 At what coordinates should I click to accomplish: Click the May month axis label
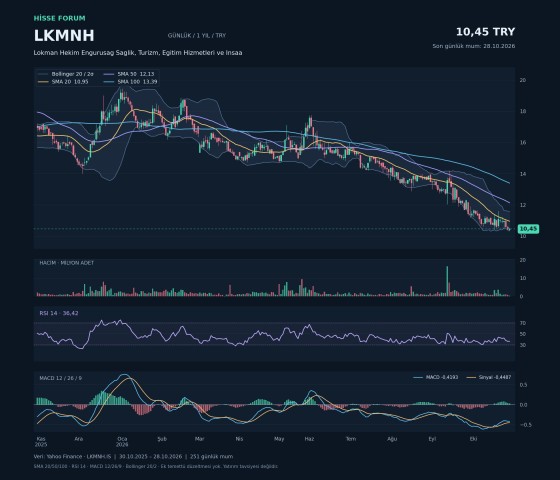[x=279, y=439]
